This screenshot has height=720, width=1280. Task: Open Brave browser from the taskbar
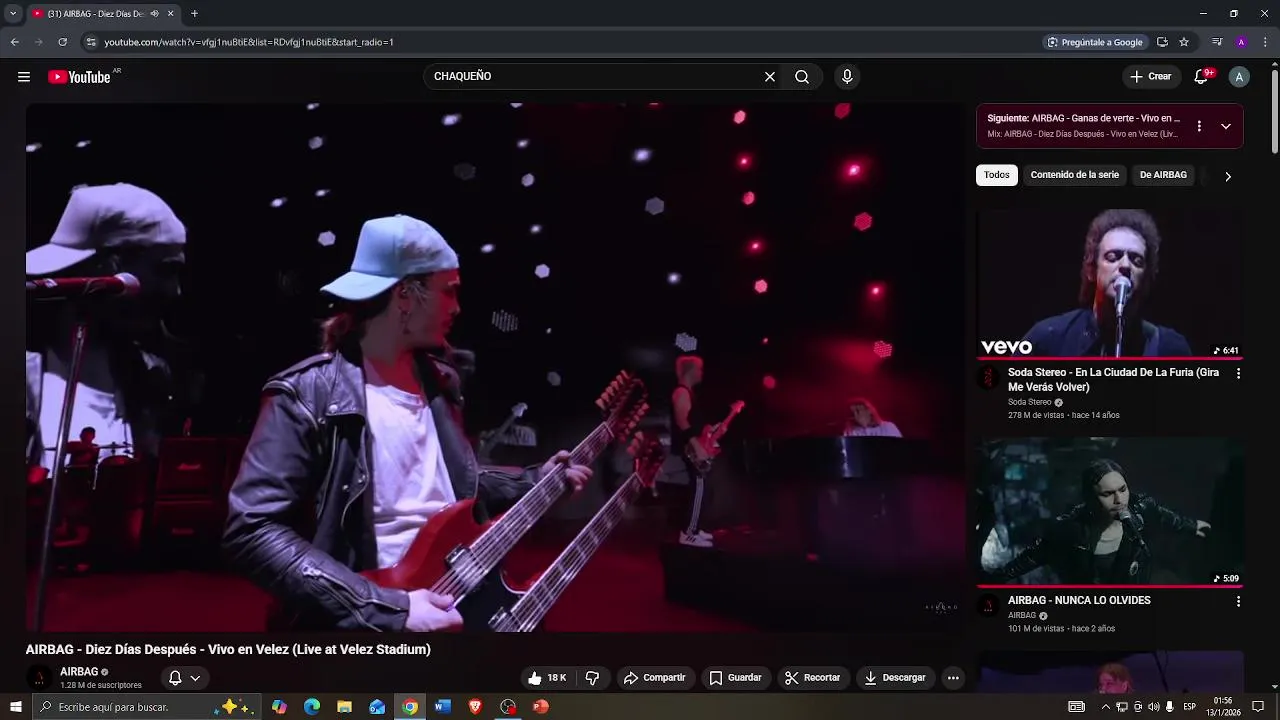(x=475, y=707)
